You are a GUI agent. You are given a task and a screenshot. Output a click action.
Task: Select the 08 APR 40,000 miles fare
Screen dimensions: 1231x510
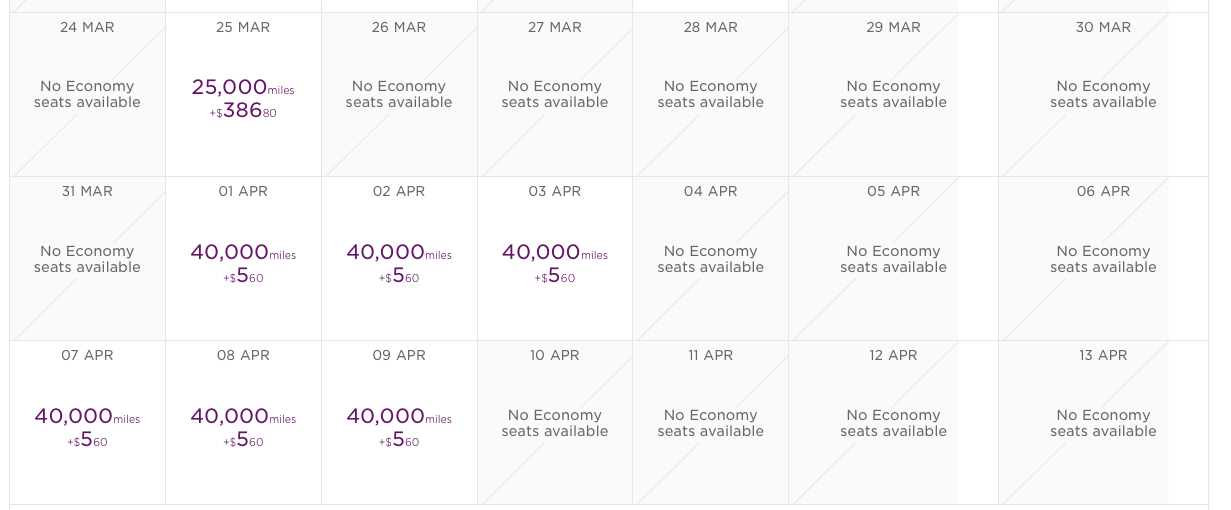coord(243,424)
